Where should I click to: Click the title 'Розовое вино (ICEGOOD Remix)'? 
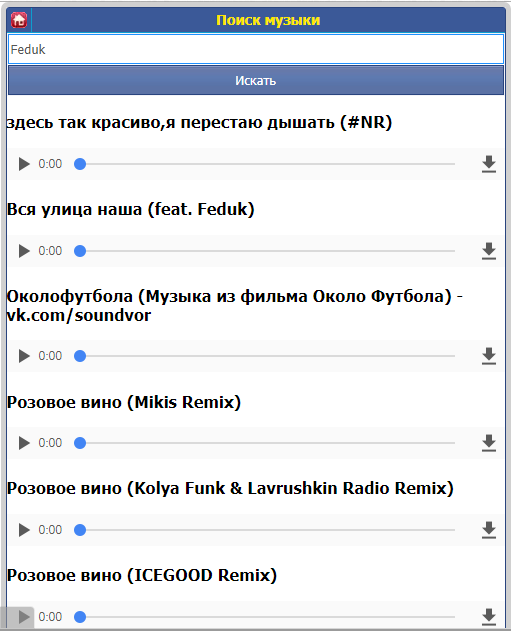(142, 575)
